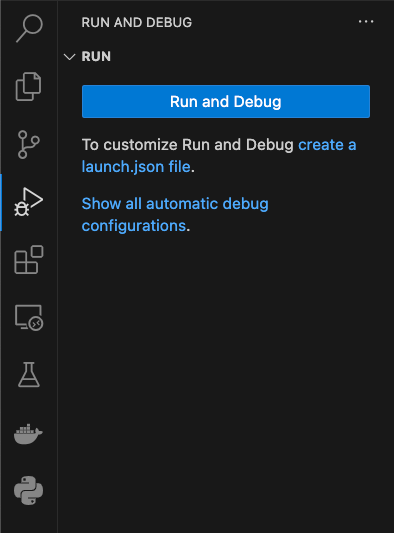394x533 pixels.
Task: Open the Testing flask icon
Action: 29,375
